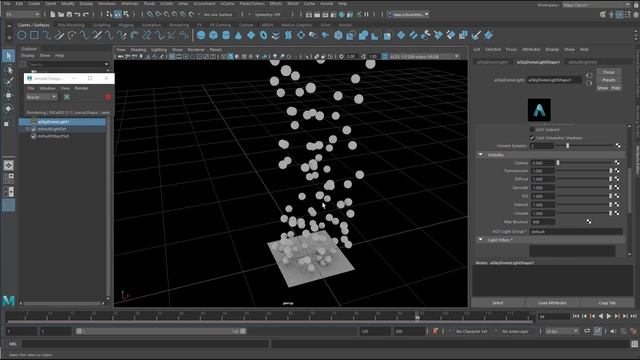Create a NURBS plane from the shelf
The image size is (640, 360).
click(x=251, y=36)
